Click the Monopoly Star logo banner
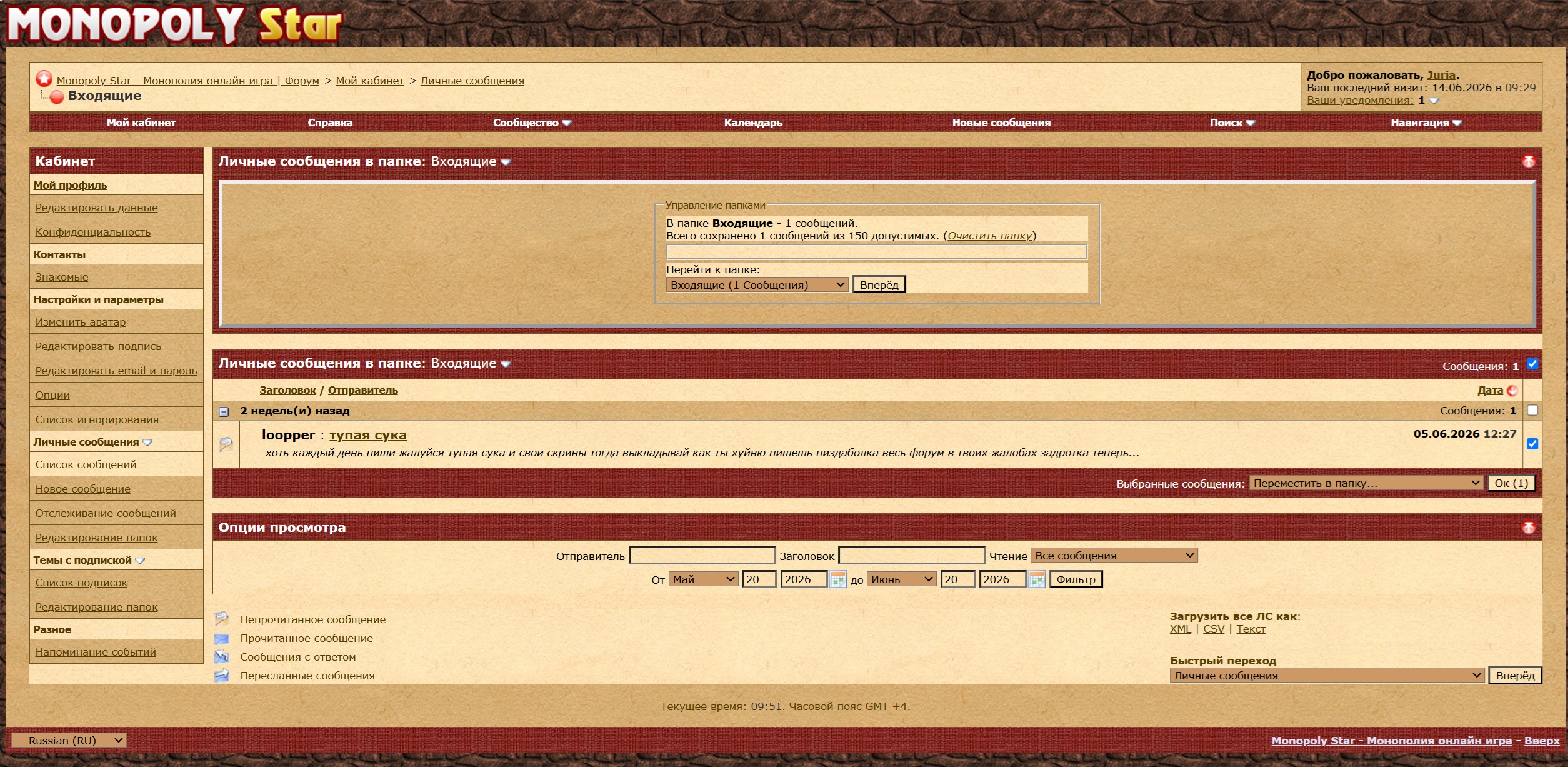The height and width of the screenshot is (767, 1568). tap(175, 25)
